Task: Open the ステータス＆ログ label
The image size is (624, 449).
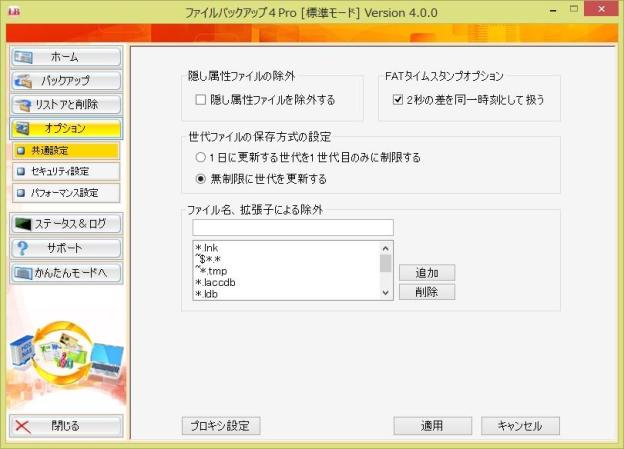Action: coord(70,224)
